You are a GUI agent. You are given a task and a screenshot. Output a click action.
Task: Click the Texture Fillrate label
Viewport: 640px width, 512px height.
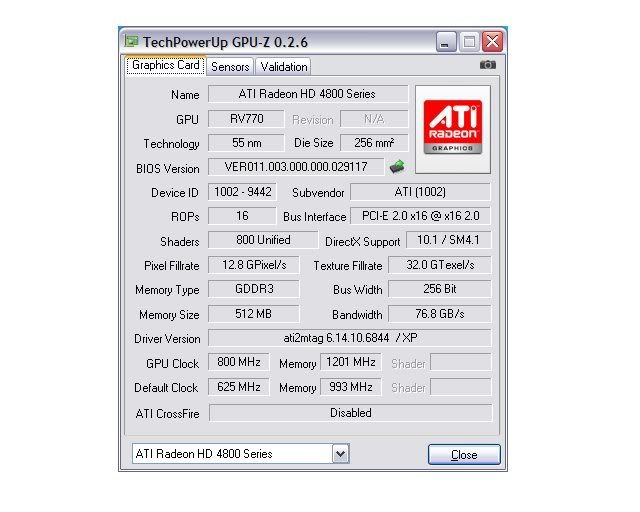[x=348, y=266]
